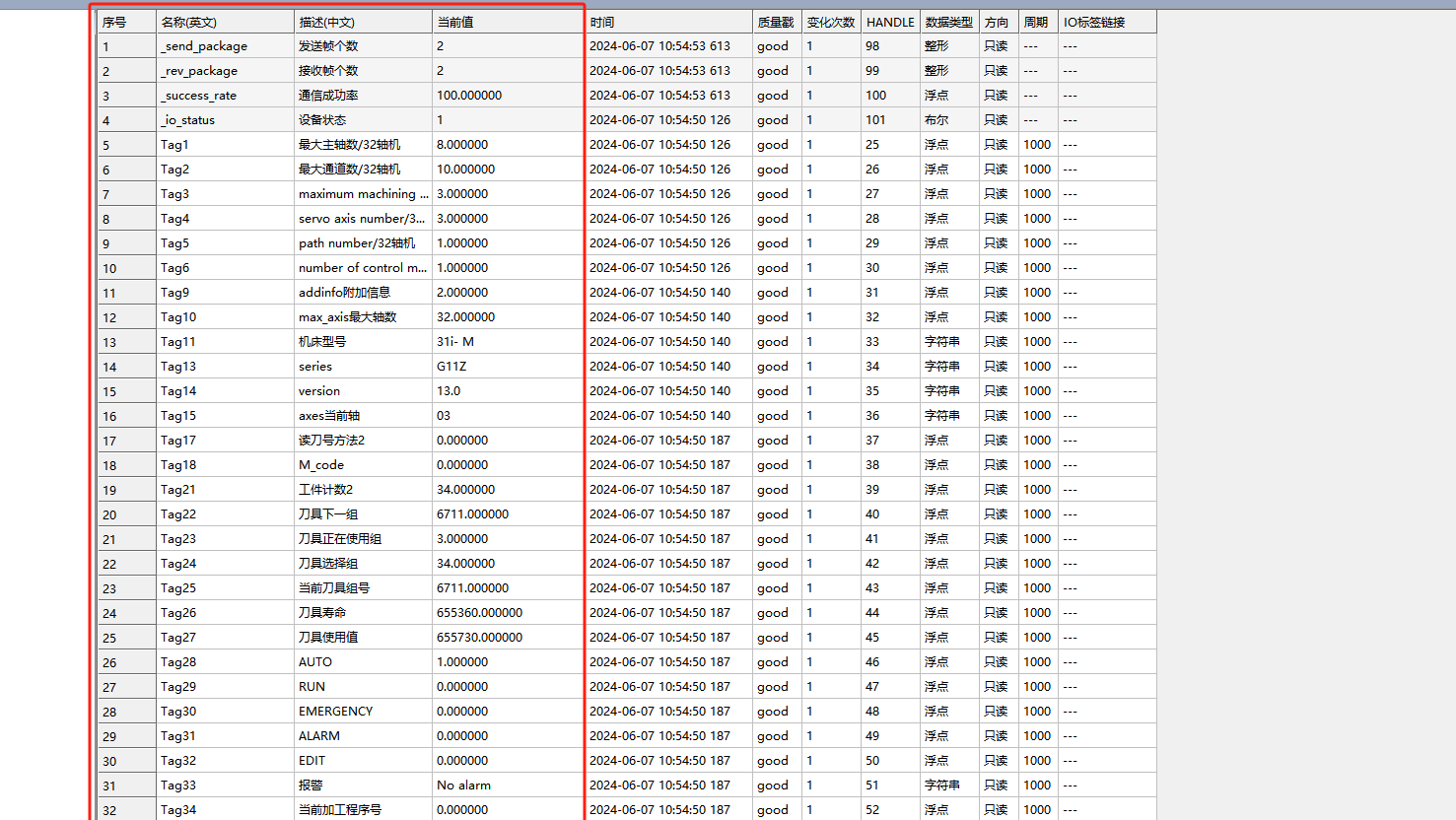Select the _send_package tag name

tap(204, 46)
